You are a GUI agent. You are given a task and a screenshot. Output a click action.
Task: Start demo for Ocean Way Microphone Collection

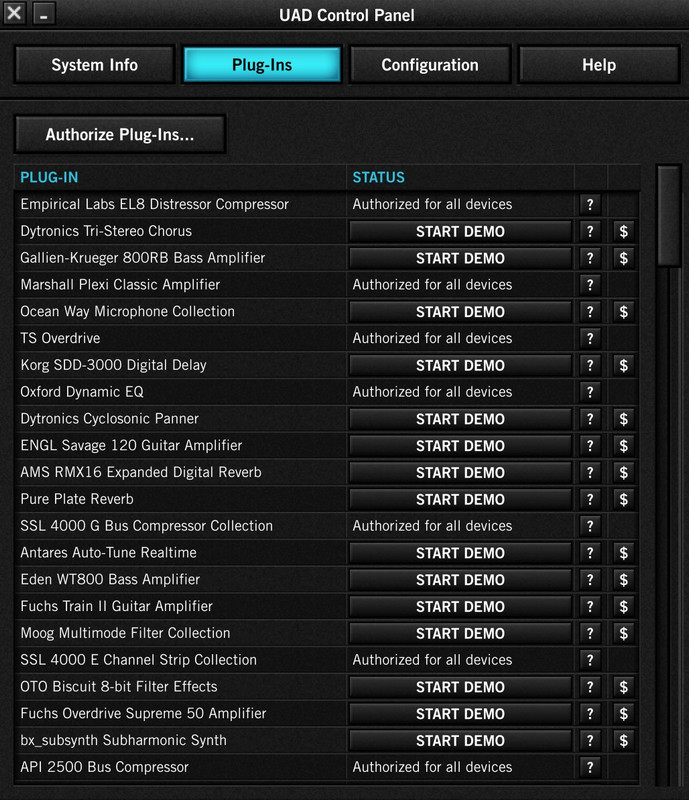[x=460, y=312]
